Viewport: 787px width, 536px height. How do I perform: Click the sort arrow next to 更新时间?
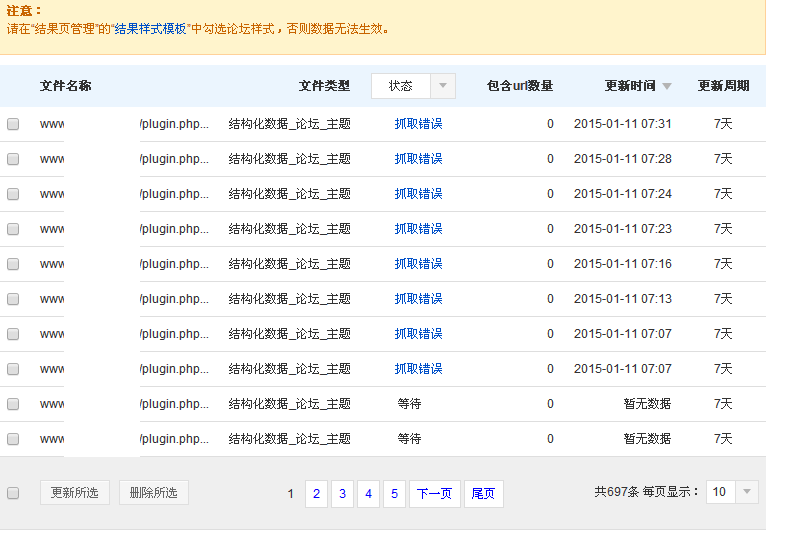pos(667,86)
